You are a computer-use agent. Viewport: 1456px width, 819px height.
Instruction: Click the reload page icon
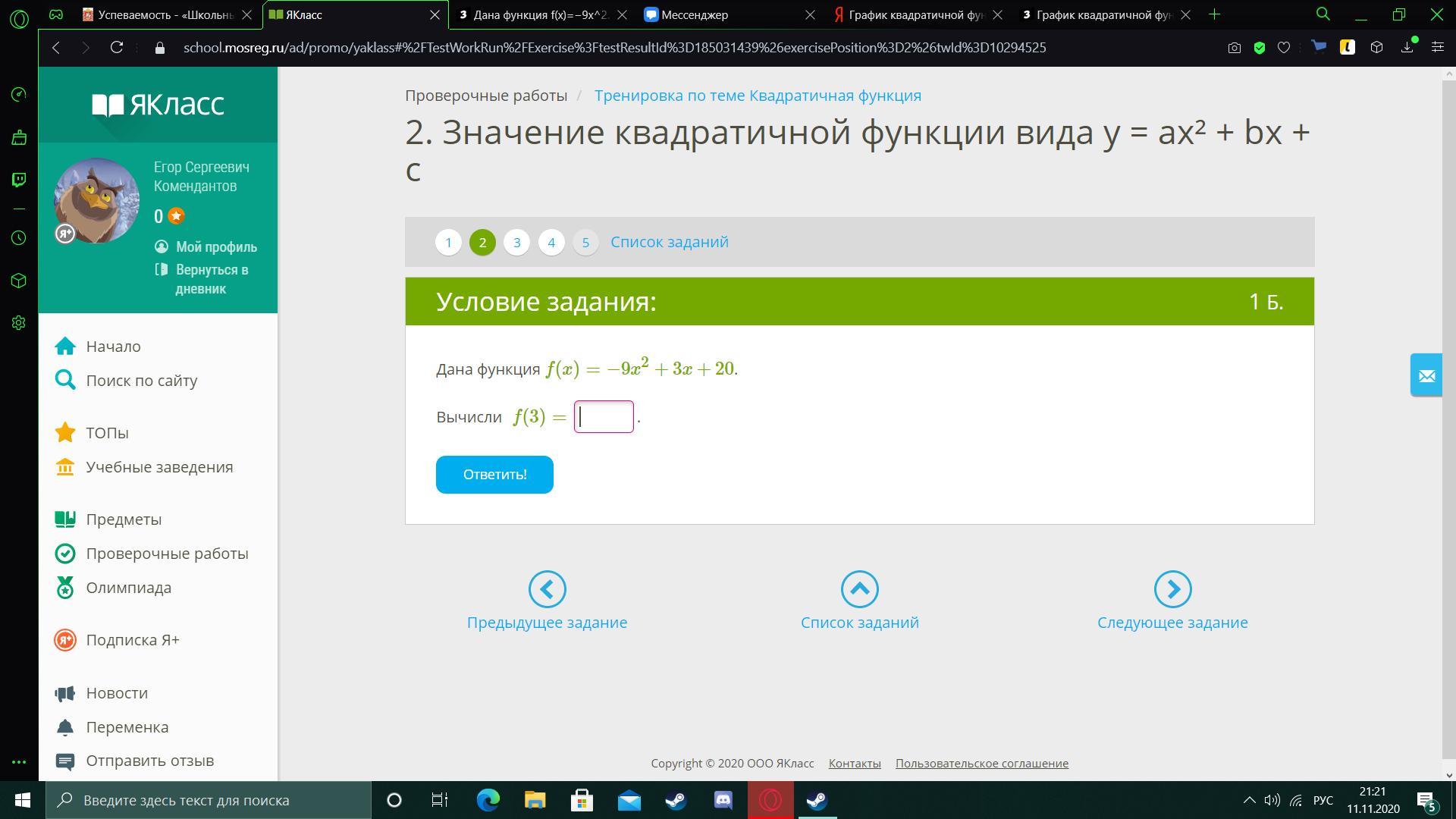(116, 48)
